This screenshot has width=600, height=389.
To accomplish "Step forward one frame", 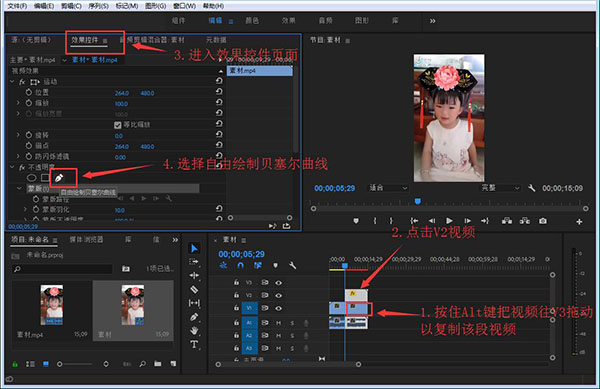I will tap(468, 221).
